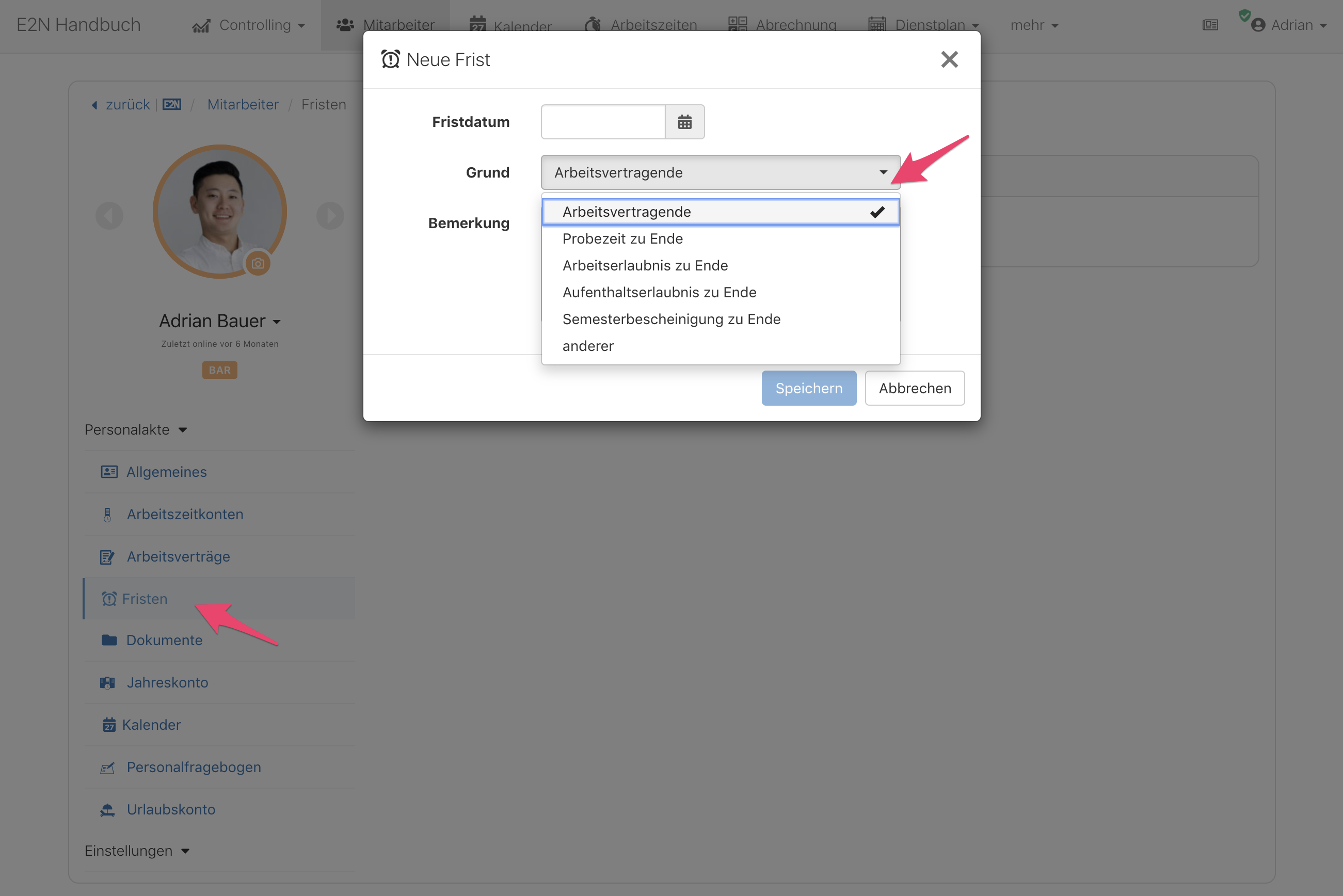Screen dimensions: 1343x896
Task: Click the user avatar icon beside Adrian
Action: [1258, 25]
